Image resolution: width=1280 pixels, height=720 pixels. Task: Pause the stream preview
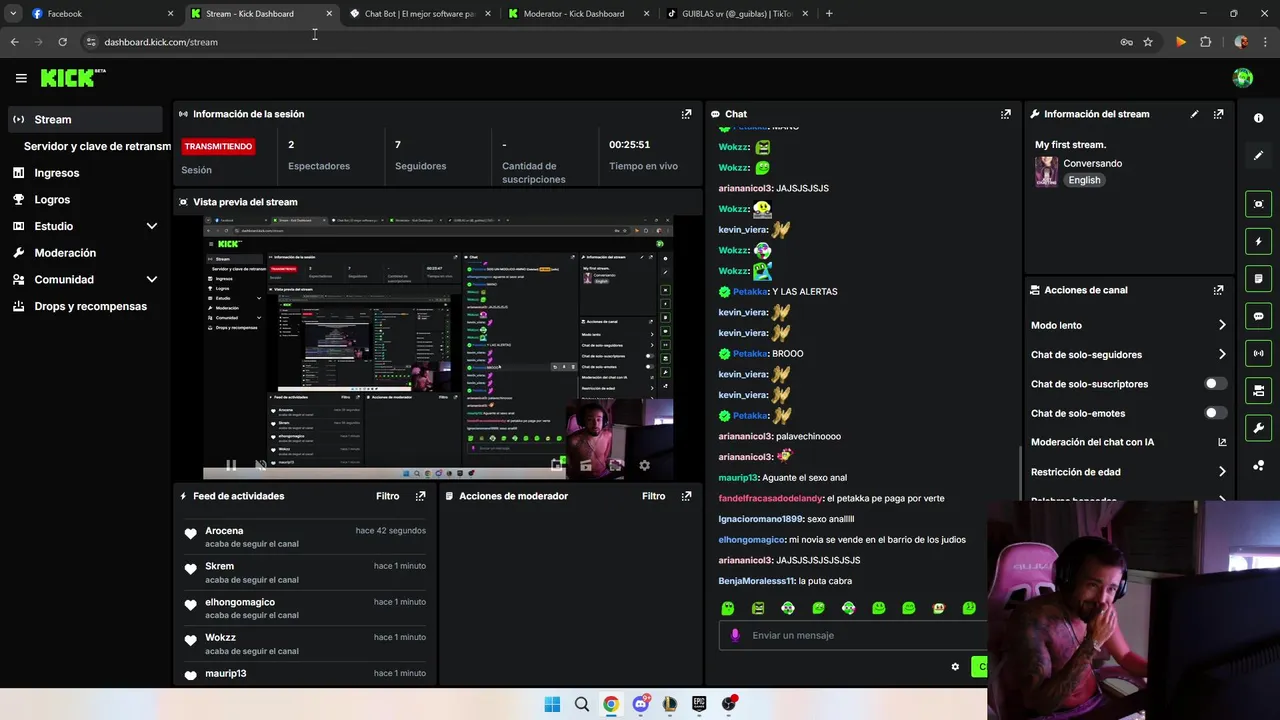[x=231, y=465]
